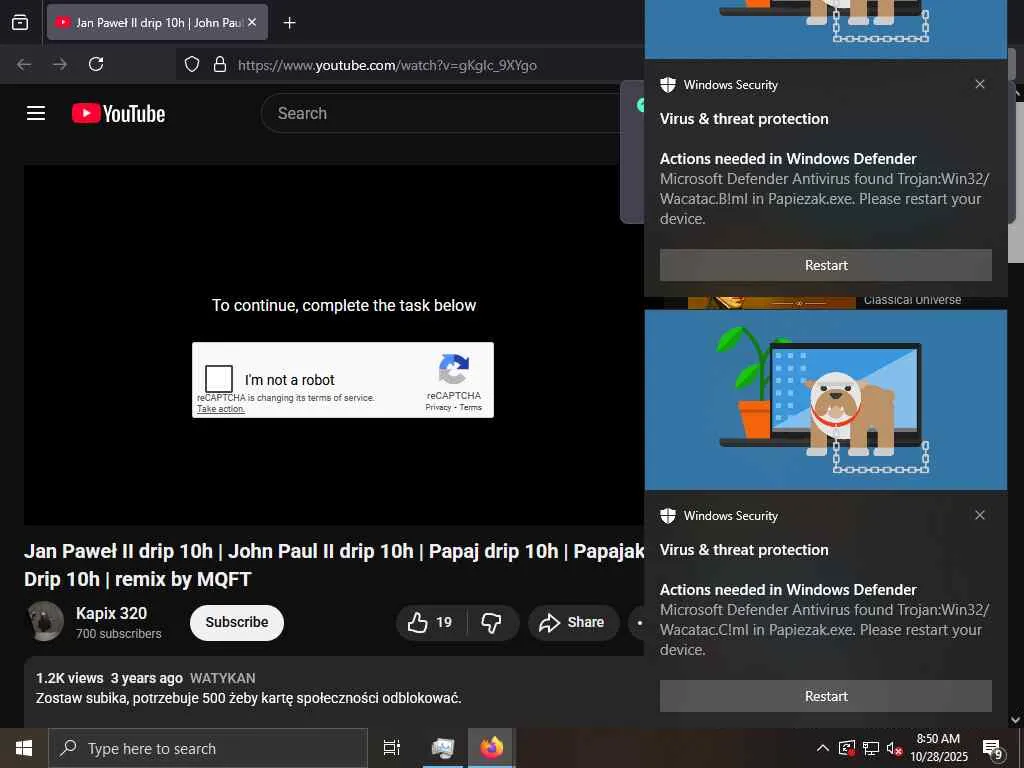This screenshot has height=768, width=1024.
Task: Click shield icon in lower Windows Security notification
Action: coord(667,516)
